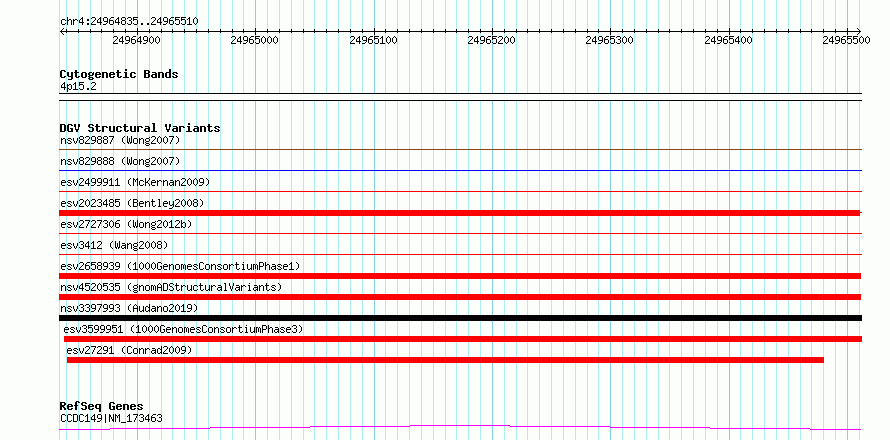Image resolution: width=890 pixels, height=440 pixels.
Task: Click the 24965000 ruler tick label
Action: [x=255, y=40]
